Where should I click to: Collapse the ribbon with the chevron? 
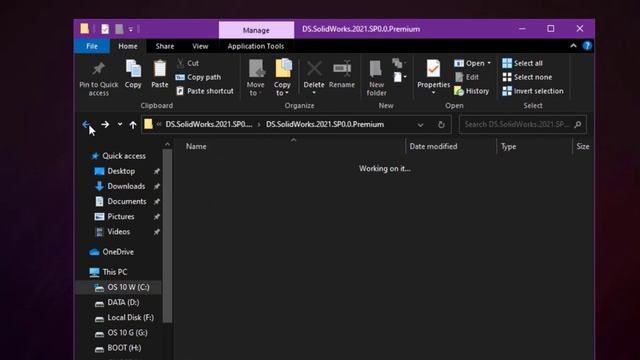point(573,46)
